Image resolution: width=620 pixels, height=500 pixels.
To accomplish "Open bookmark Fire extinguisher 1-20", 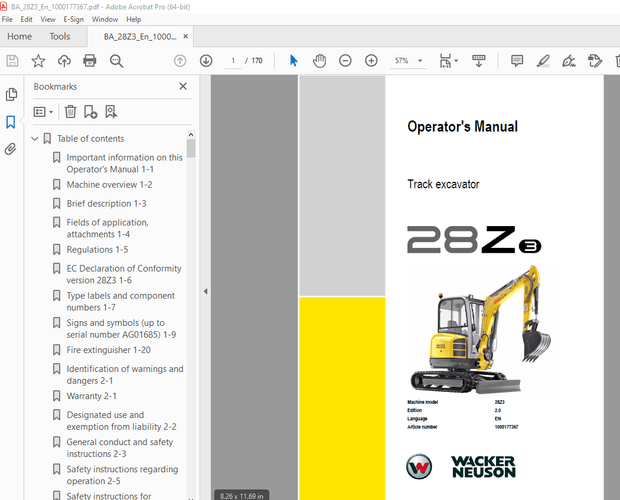I will coord(108,350).
